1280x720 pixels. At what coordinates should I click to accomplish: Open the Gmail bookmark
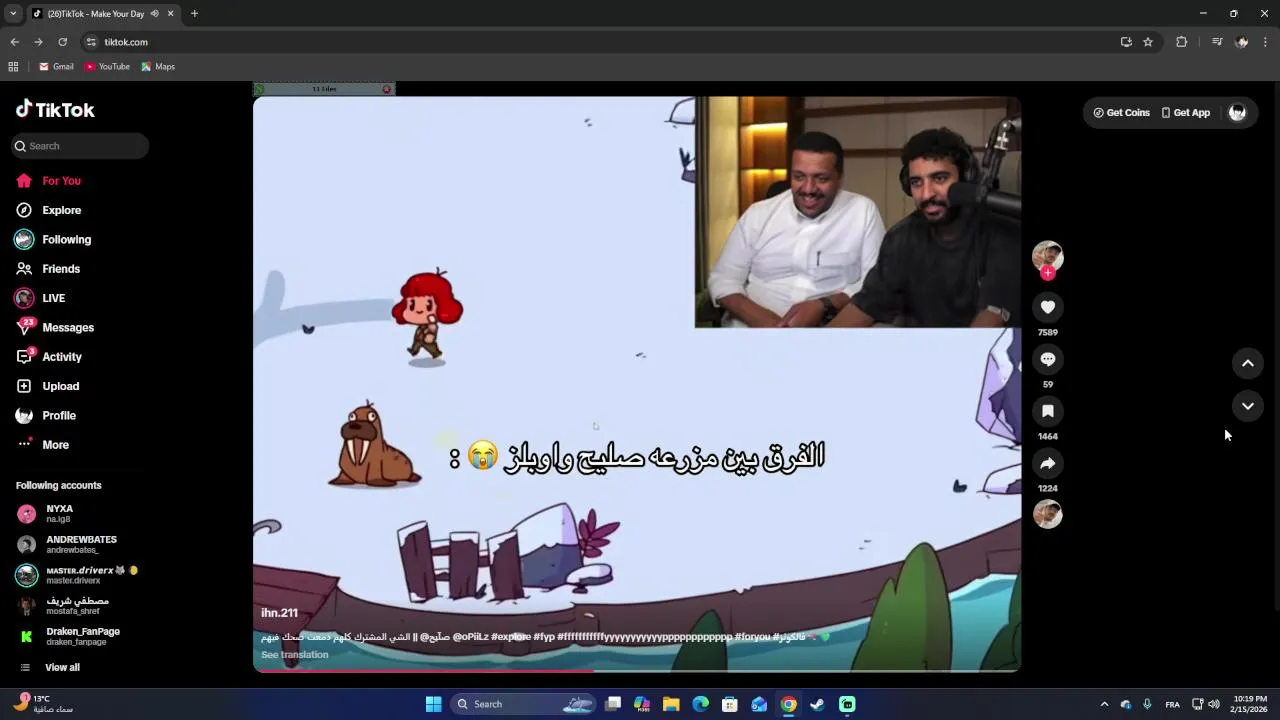[x=56, y=67]
